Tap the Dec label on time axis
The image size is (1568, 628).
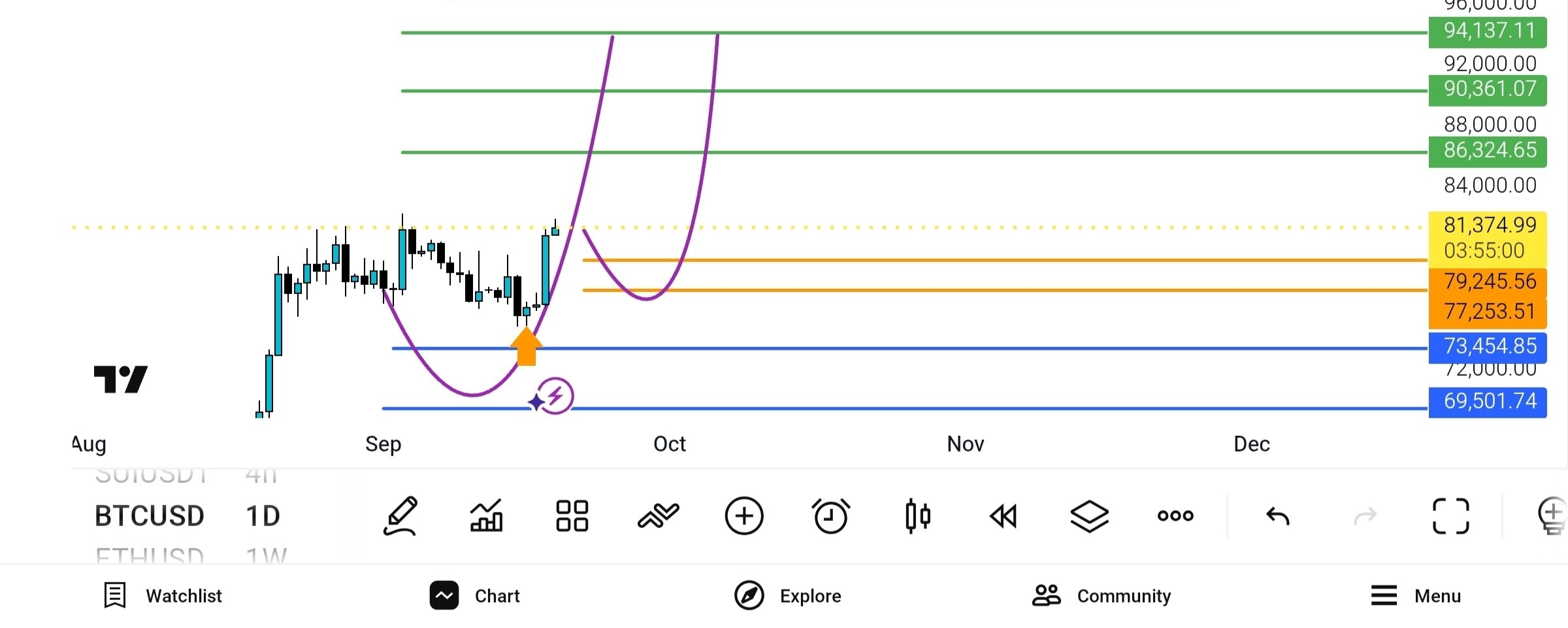tap(1252, 444)
